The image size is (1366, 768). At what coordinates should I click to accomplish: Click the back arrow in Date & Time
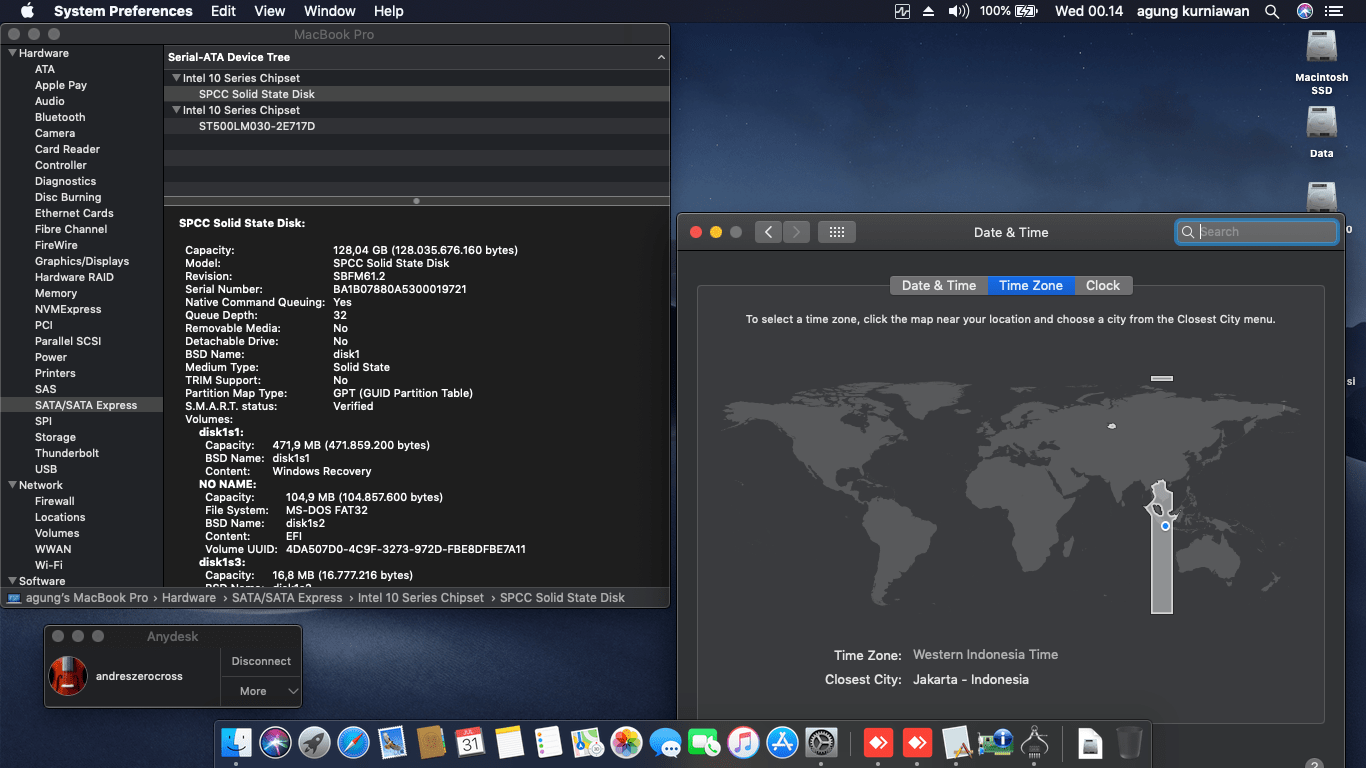pyautogui.click(x=768, y=231)
